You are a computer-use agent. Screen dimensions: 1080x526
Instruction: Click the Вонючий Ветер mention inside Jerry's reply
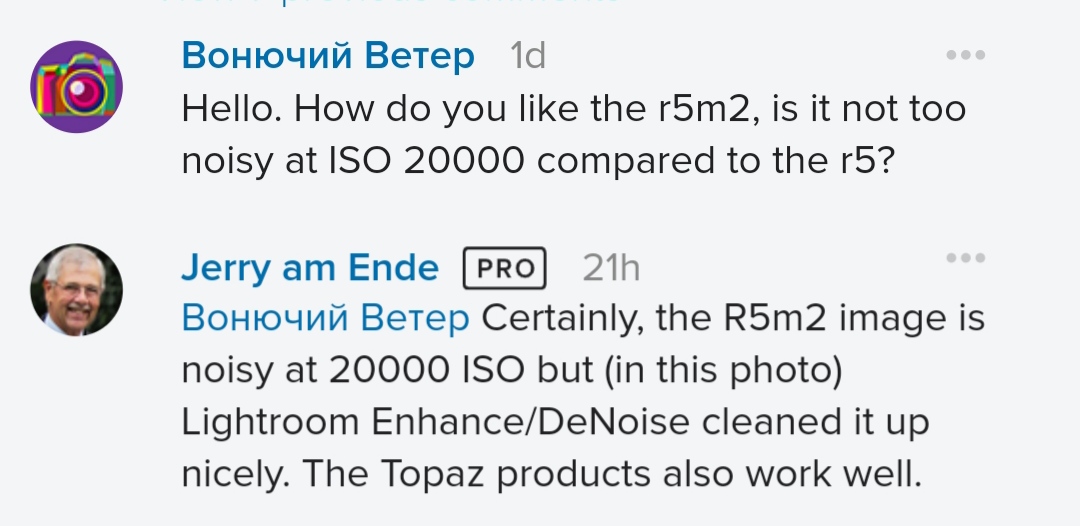[x=325, y=318]
